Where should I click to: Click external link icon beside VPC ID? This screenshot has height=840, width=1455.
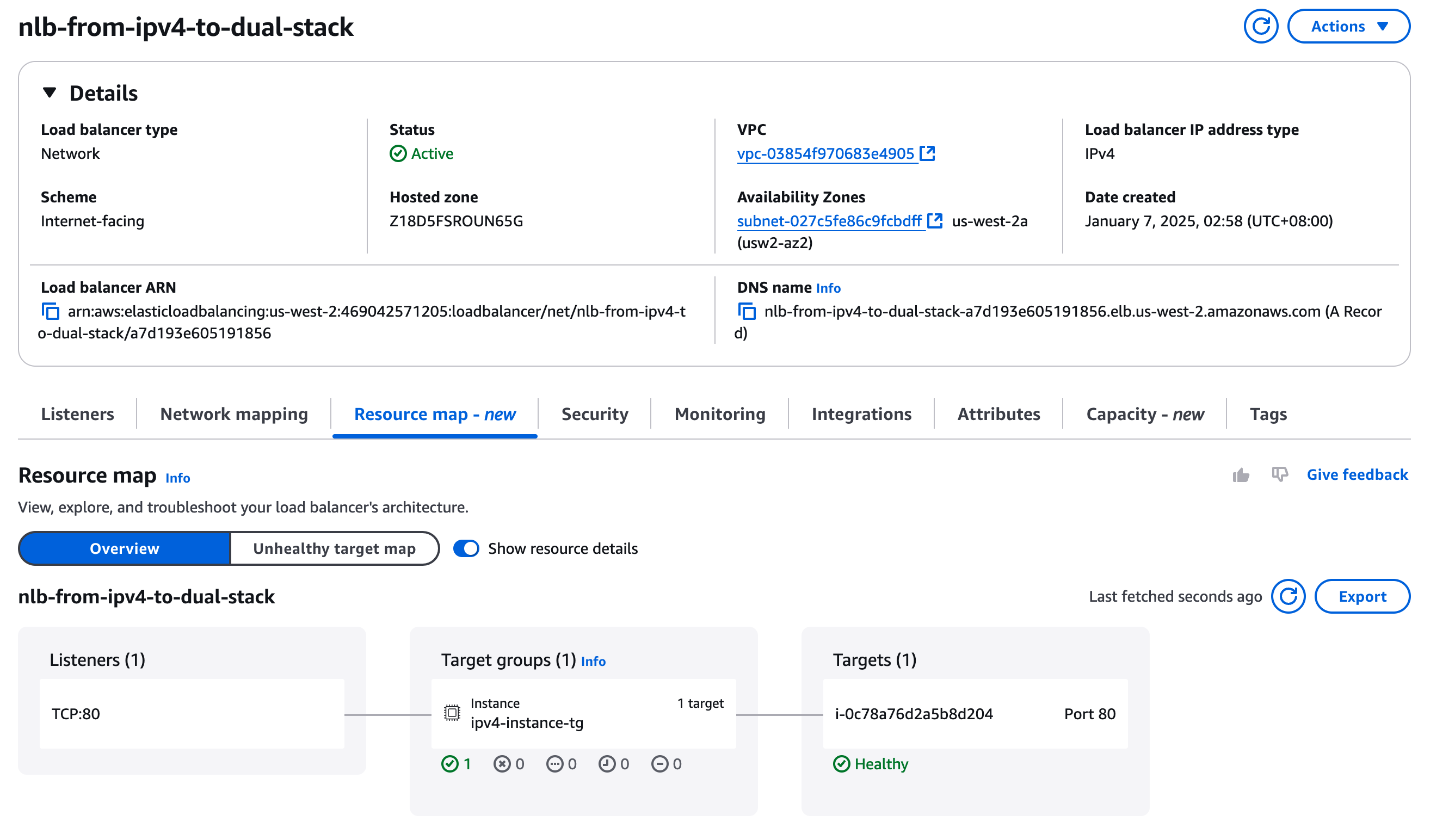[927, 153]
